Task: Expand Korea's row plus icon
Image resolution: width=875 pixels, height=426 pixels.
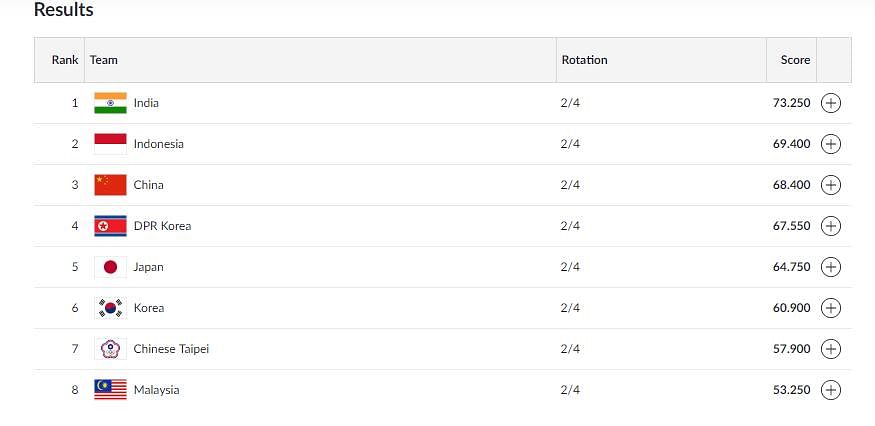Action: pyautogui.click(x=830, y=308)
